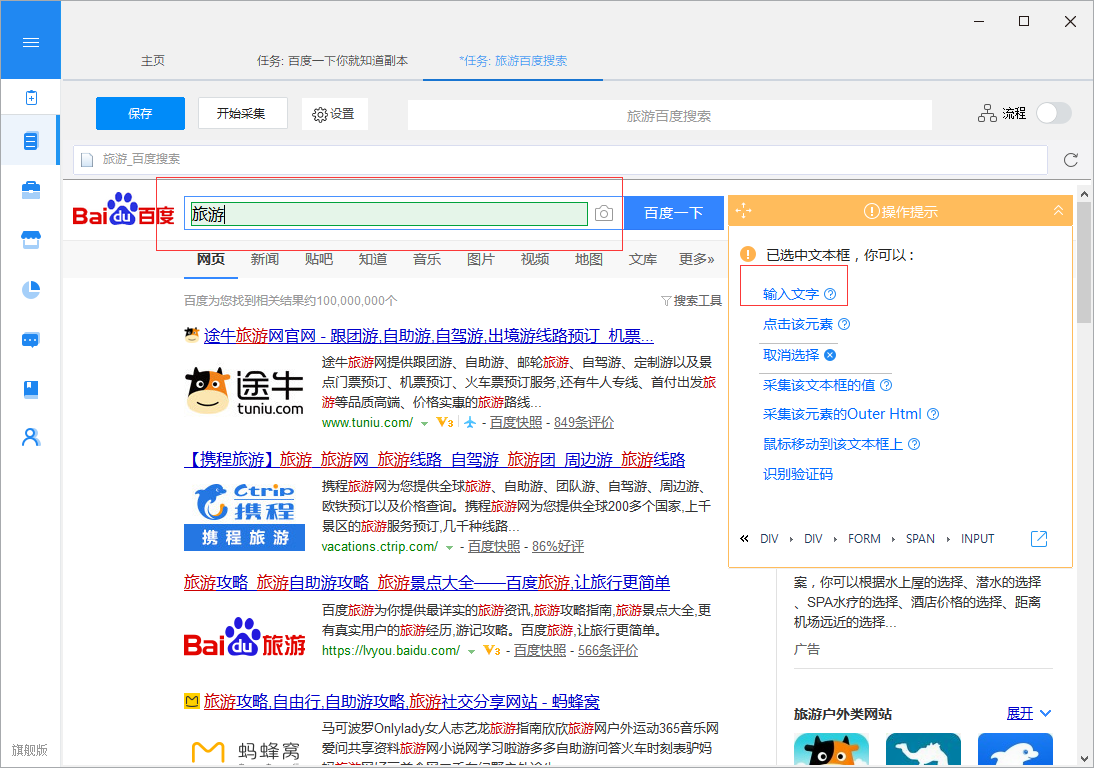
Task: Select FORM in element path breadcrumb
Action: click(x=864, y=539)
